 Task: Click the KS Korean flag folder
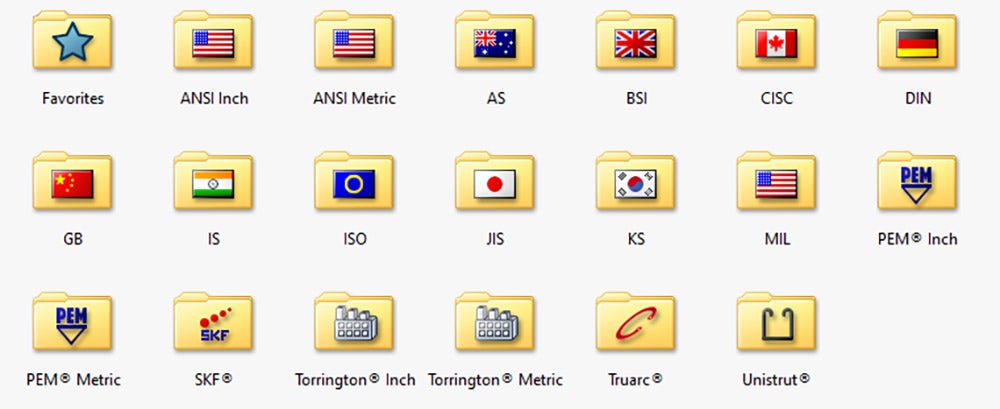pos(636,183)
